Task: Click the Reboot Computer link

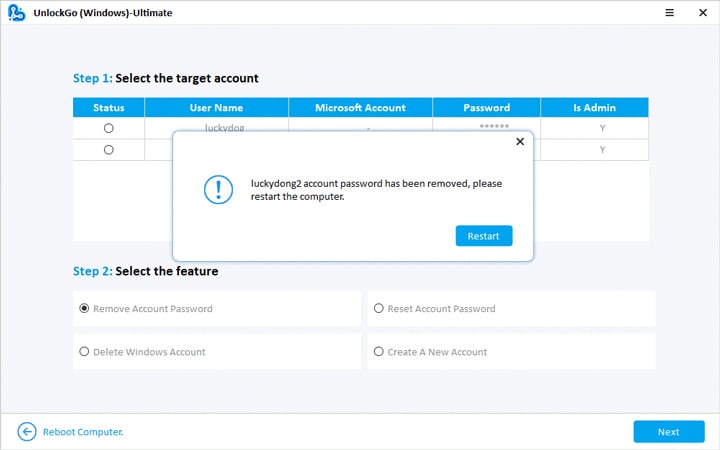Action: pyautogui.click(x=82, y=432)
